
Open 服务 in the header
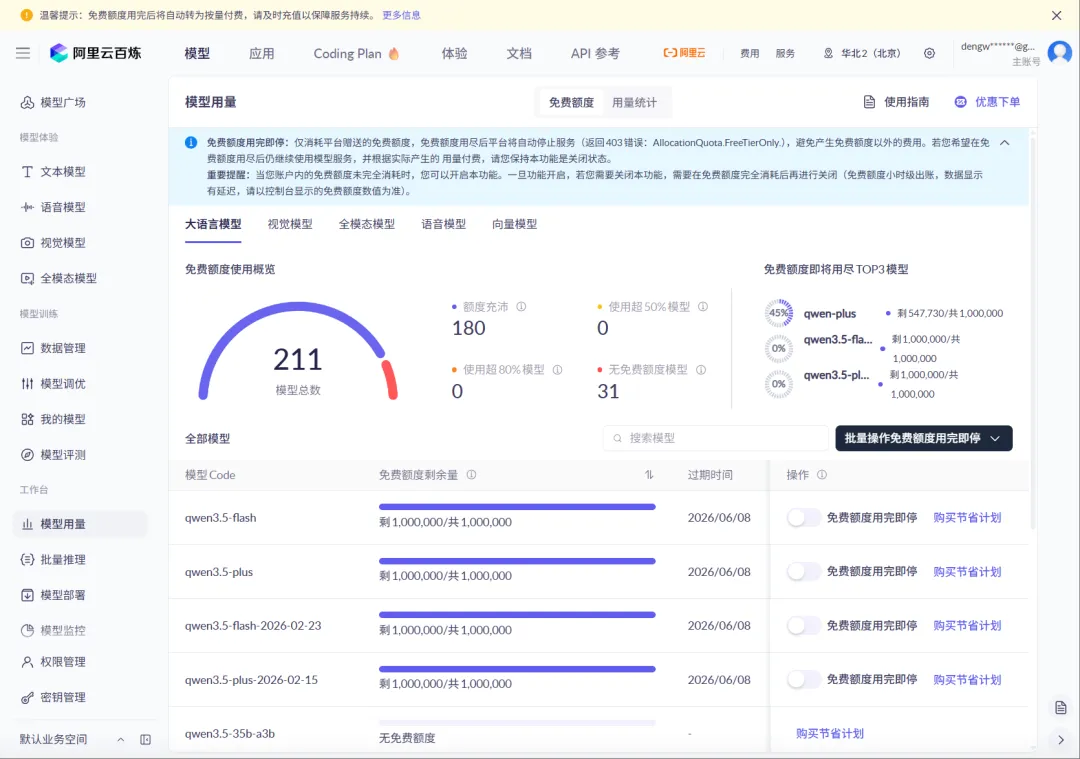(785, 53)
